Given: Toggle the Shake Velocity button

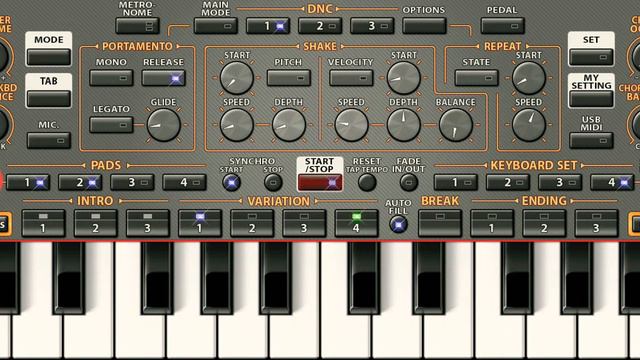Looking at the screenshot, I should (x=351, y=78).
